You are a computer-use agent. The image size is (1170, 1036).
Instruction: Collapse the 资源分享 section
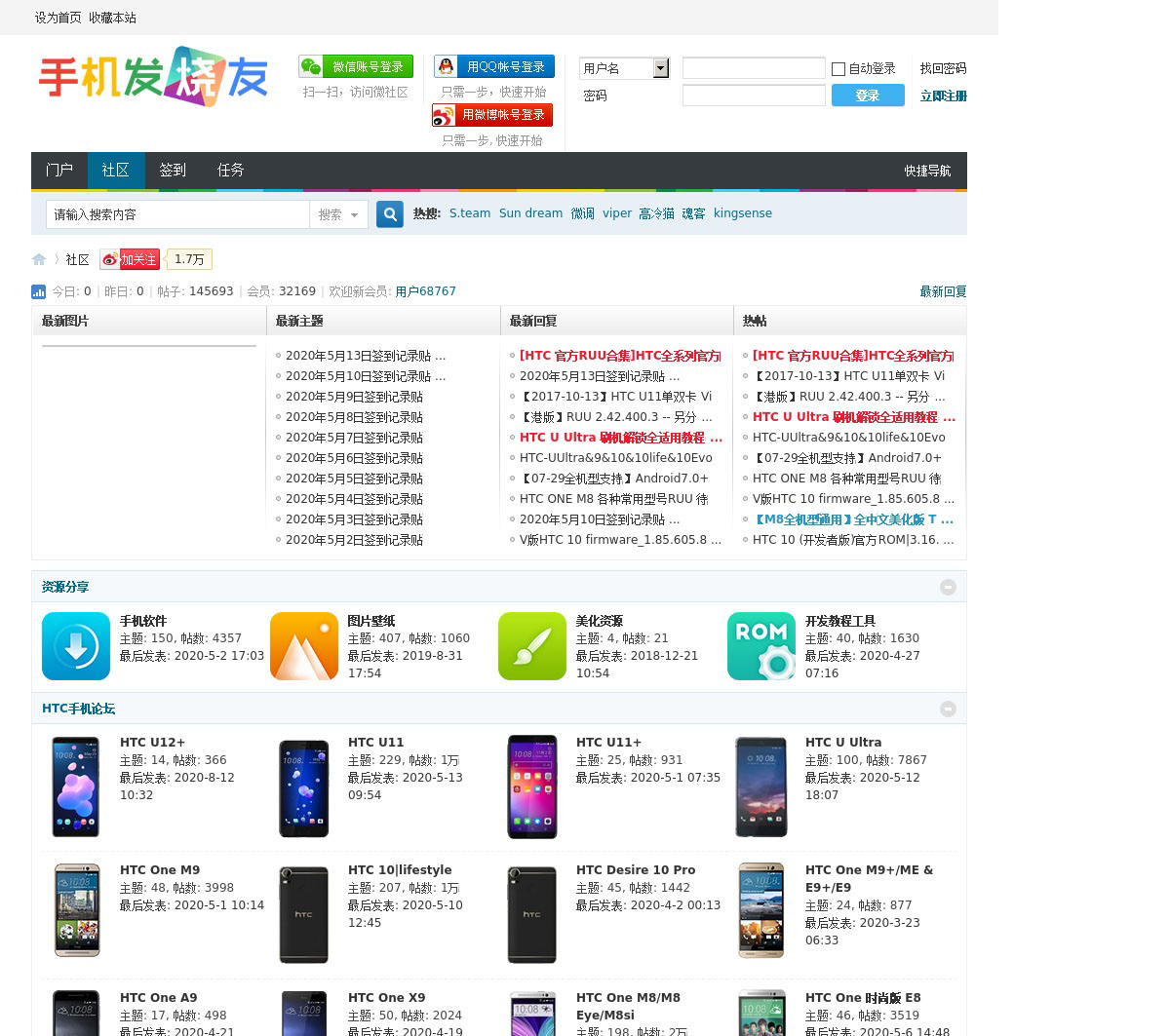[948, 587]
